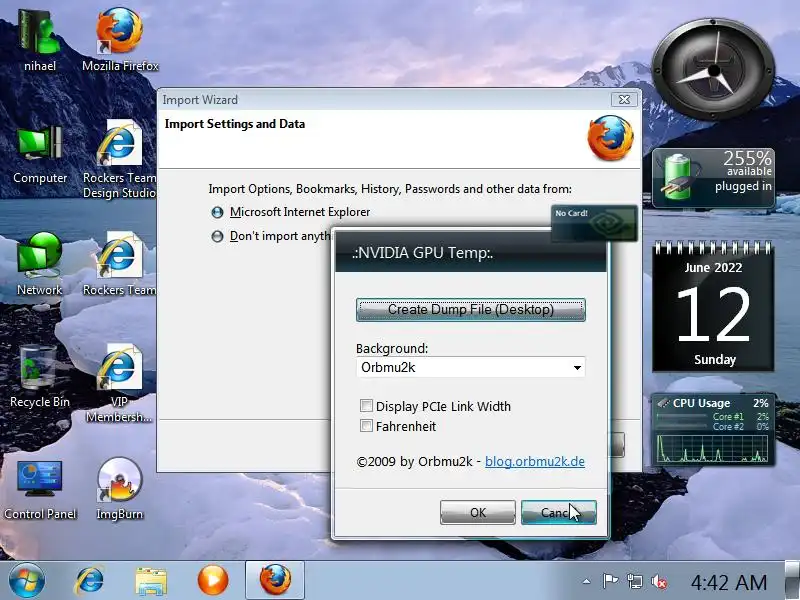This screenshot has width=800, height=600.
Task: Open the nihael user folder icon
Action: (x=39, y=40)
